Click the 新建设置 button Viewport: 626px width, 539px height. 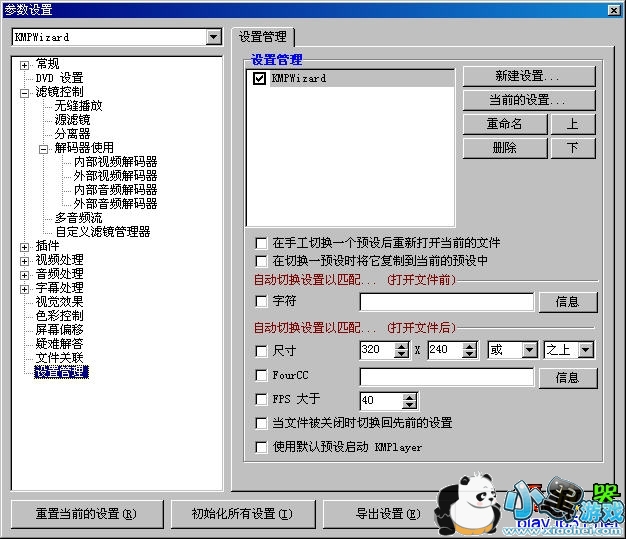(x=529, y=76)
